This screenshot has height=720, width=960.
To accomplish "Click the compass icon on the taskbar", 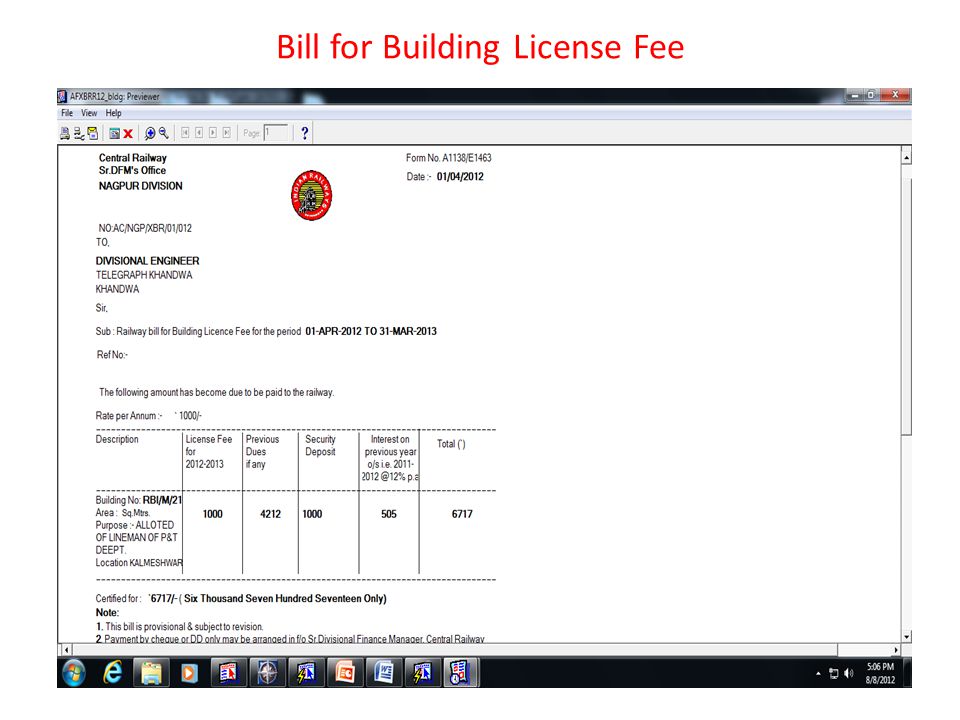I will (267, 673).
